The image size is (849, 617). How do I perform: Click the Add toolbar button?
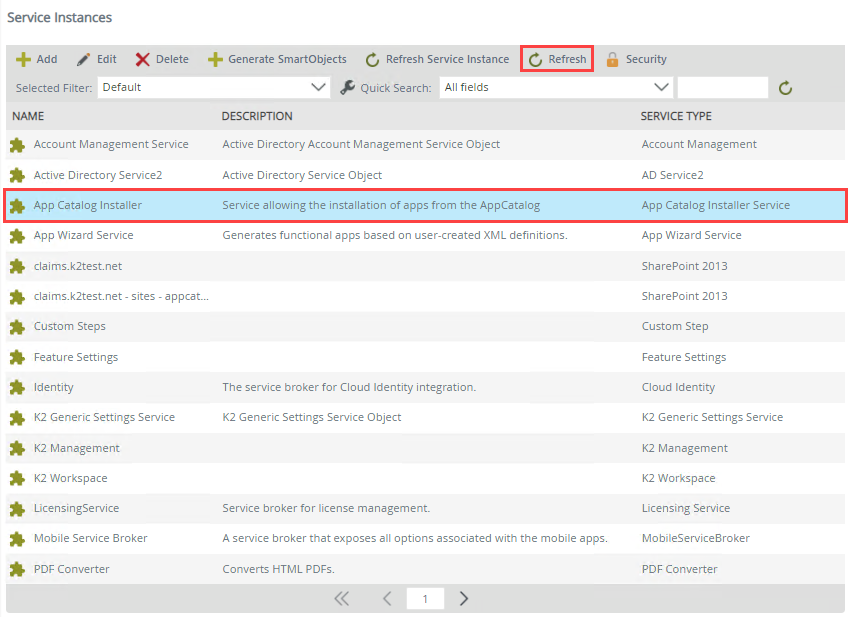[36, 59]
